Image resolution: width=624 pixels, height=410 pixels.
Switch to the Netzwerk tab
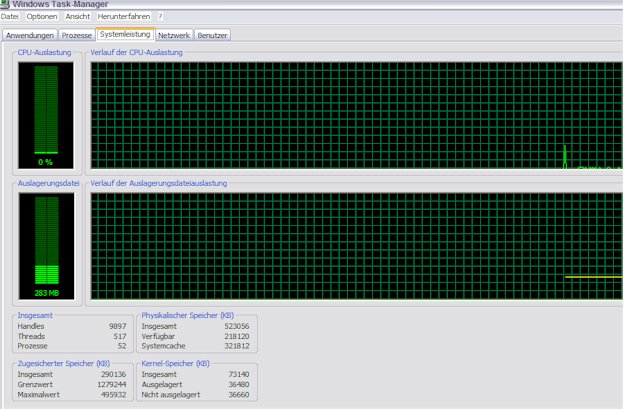point(174,35)
